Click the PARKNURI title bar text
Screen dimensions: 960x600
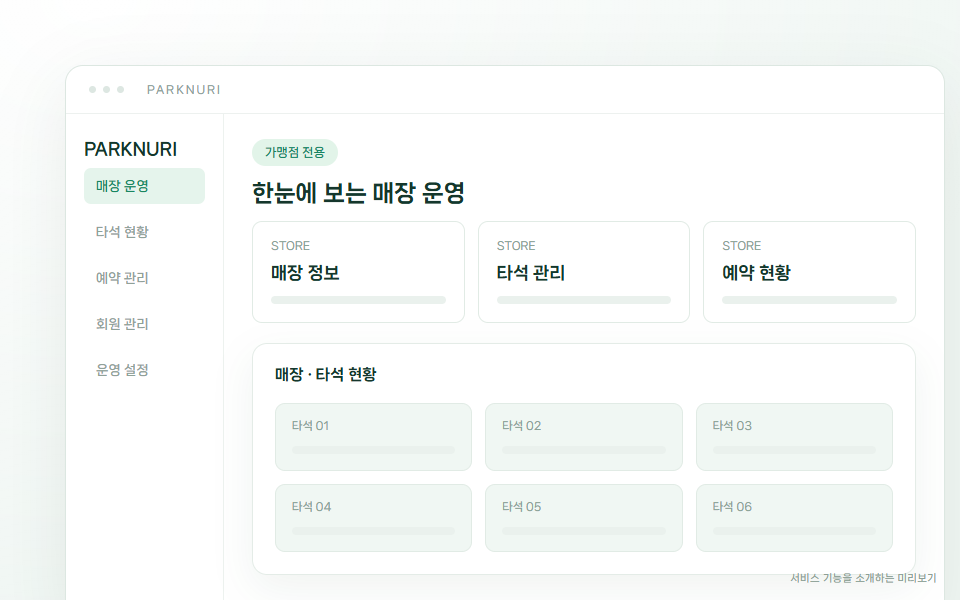[184, 90]
